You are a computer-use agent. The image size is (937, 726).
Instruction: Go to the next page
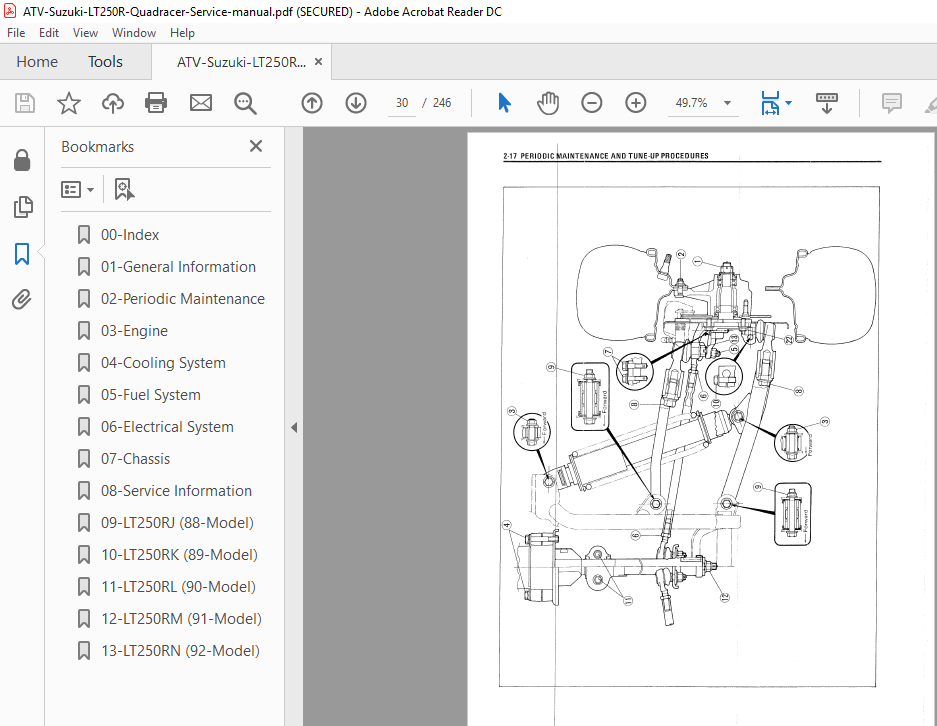(x=356, y=103)
